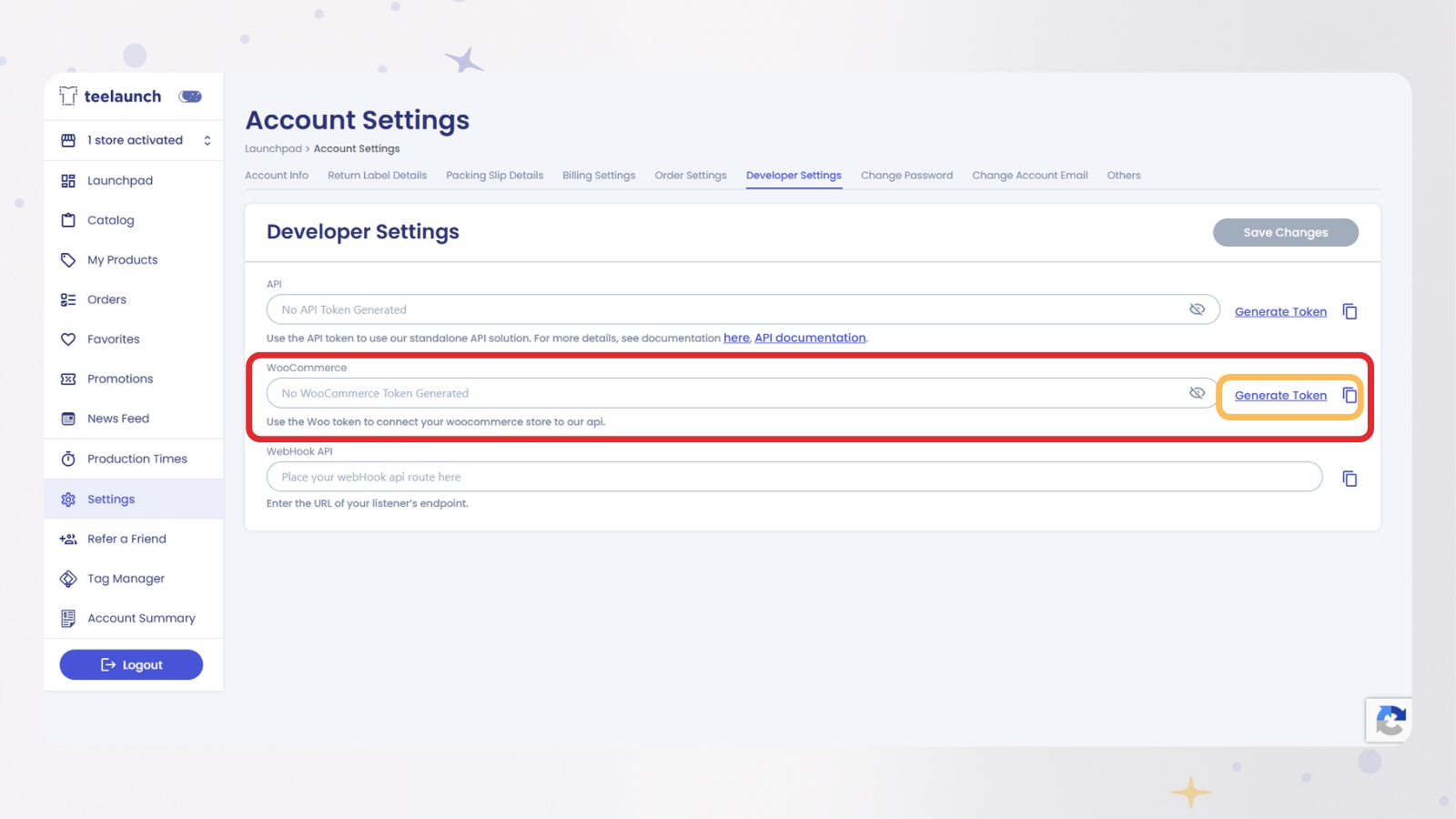Switch to Change Password tab
Viewport: 1456px width, 819px height.
[x=906, y=176]
